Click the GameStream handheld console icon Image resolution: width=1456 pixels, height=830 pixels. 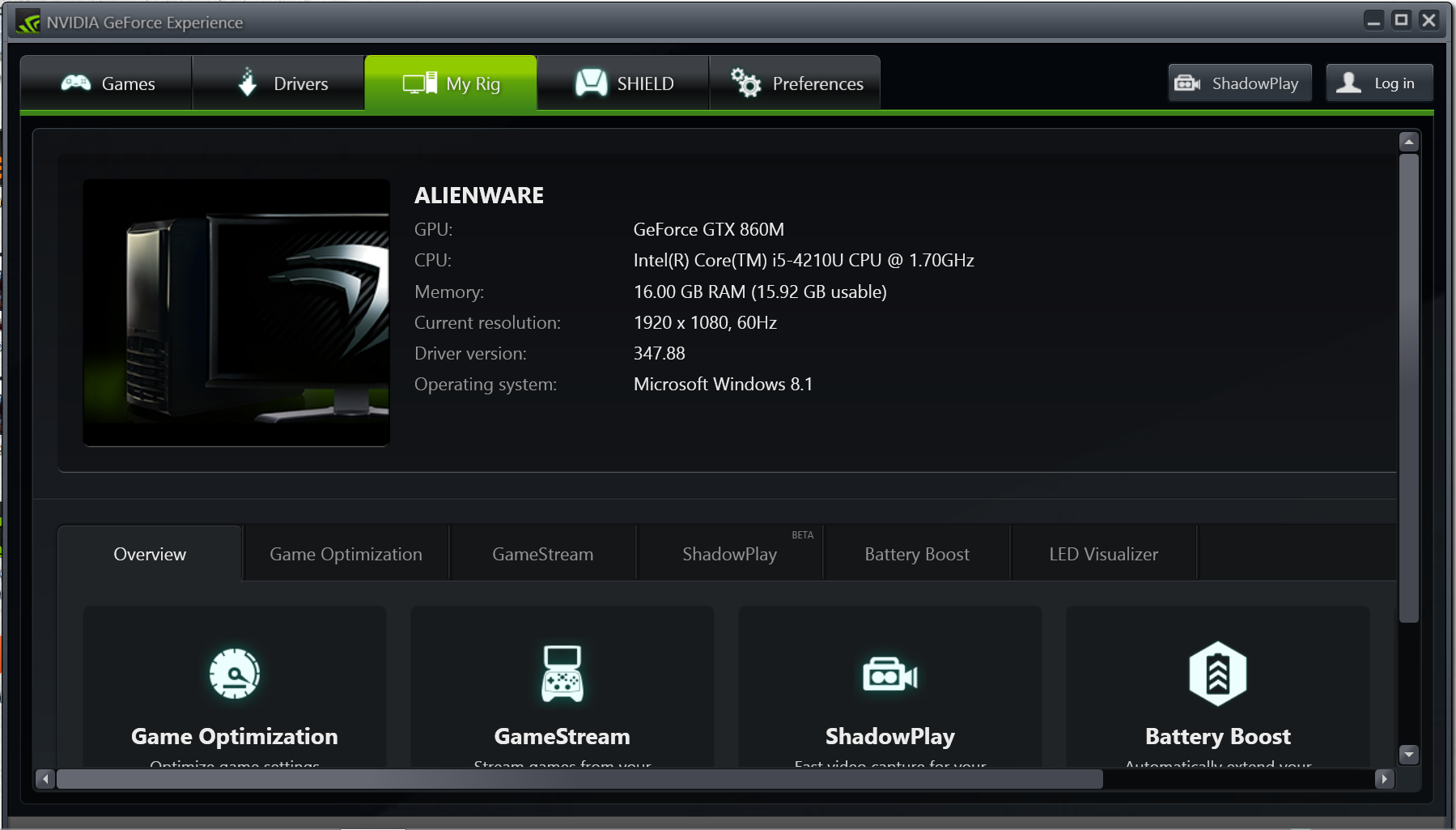[562, 674]
